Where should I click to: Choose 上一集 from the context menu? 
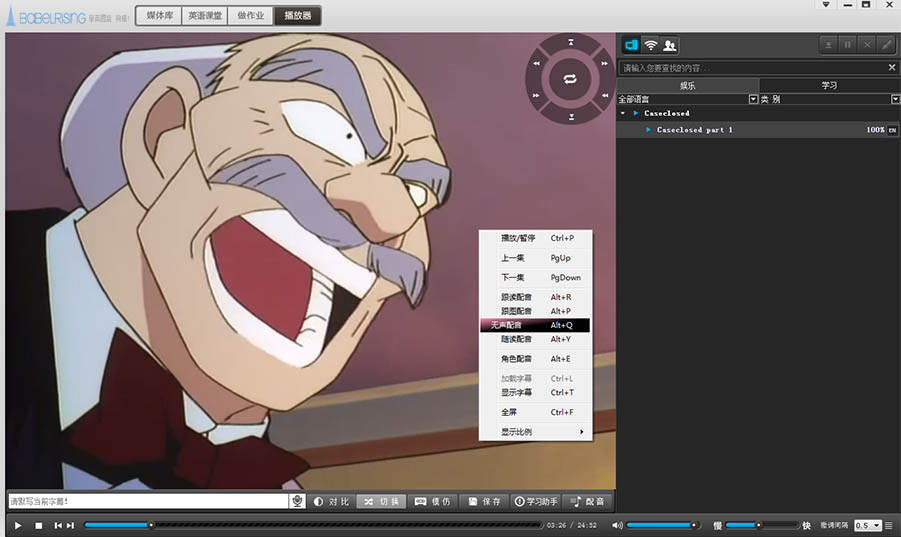[535, 258]
